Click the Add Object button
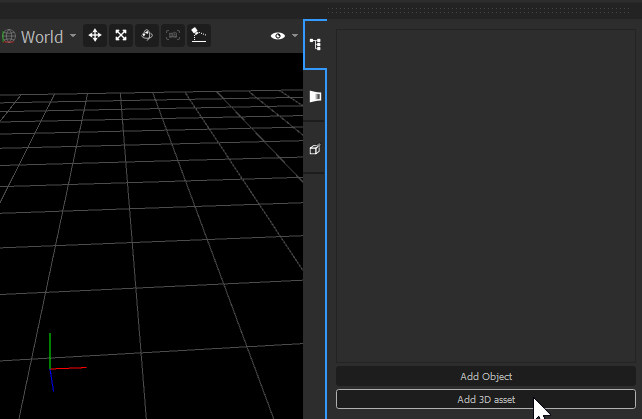The height and width of the screenshot is (419, 642). tap(485, 376)
